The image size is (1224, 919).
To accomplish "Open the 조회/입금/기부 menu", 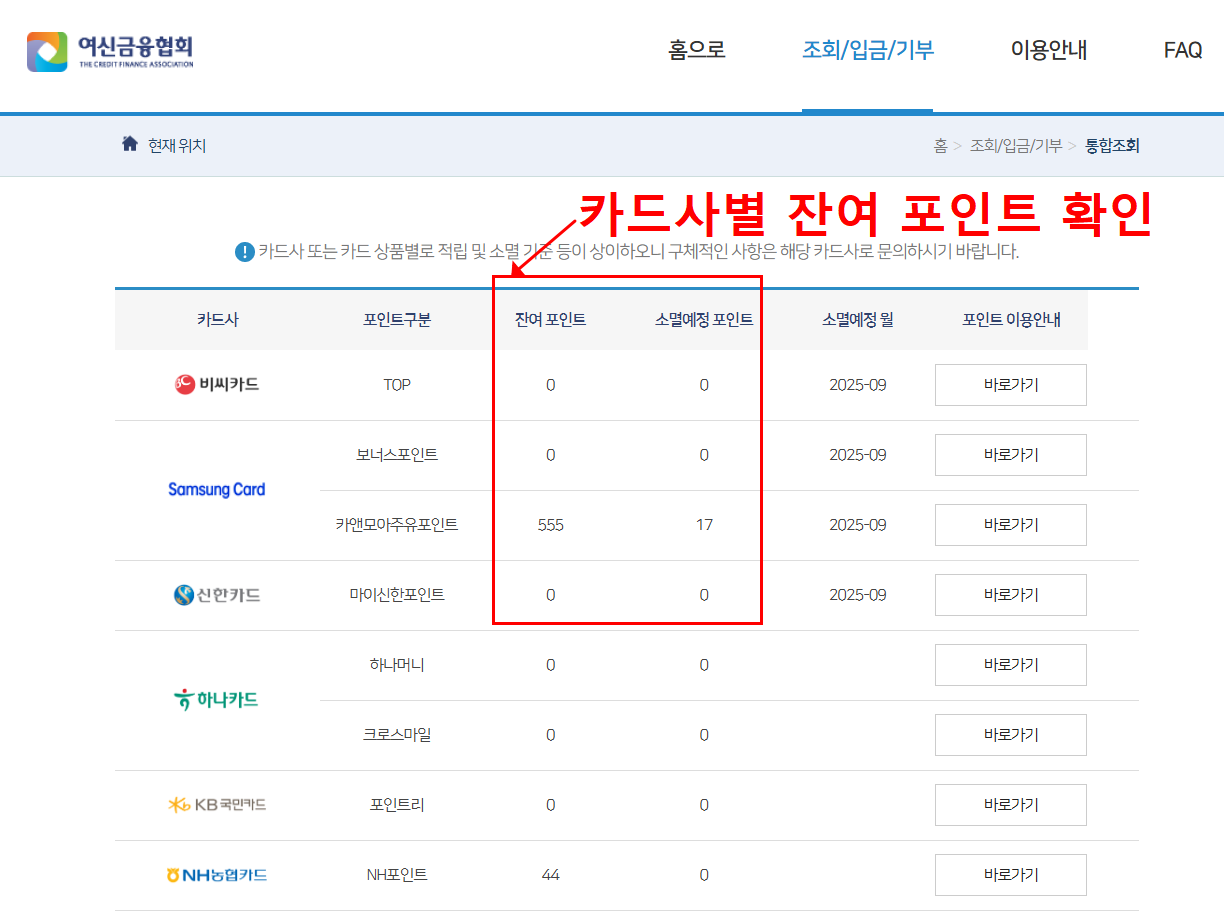I will coord(868,50).
